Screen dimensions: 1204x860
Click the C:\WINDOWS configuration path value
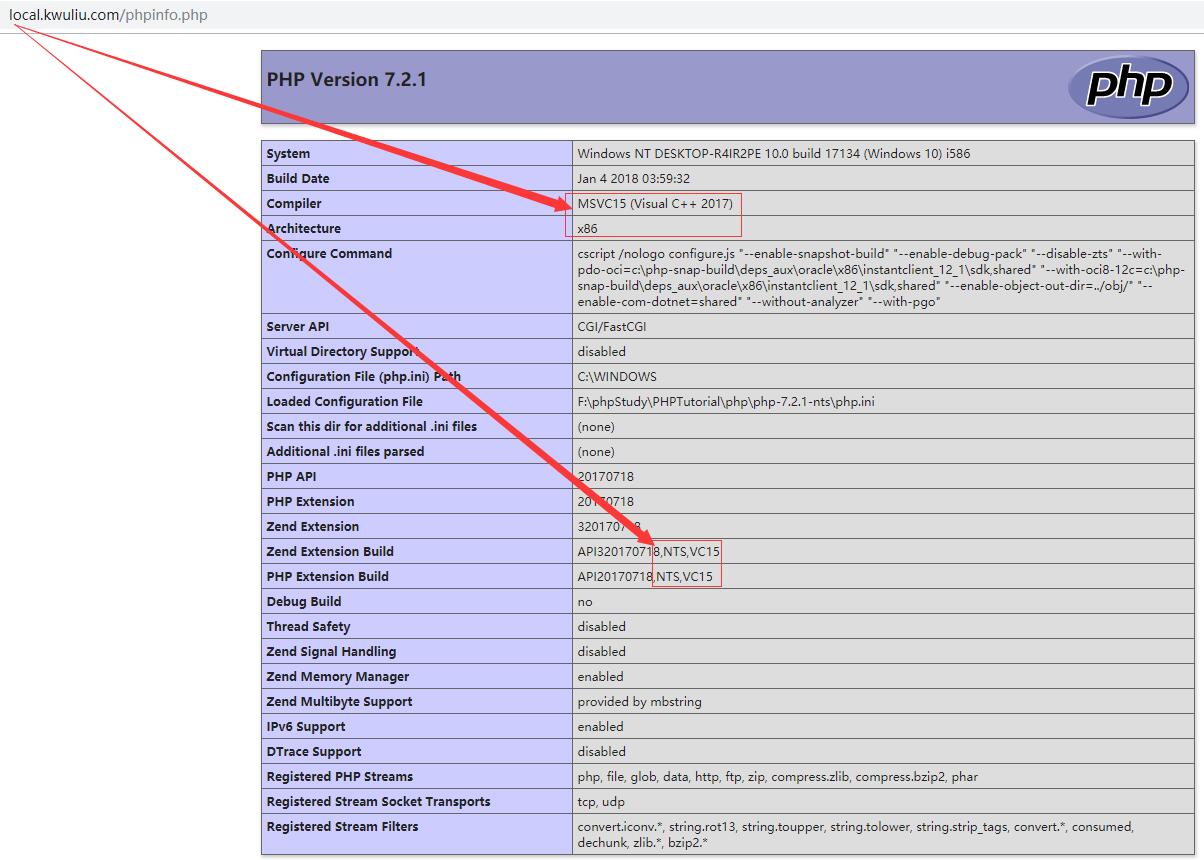pos(616,377)
